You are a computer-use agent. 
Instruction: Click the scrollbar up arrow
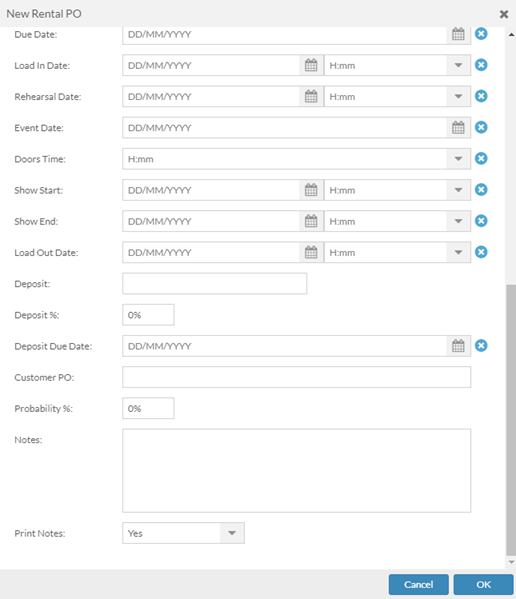click(x=511, y=35)
